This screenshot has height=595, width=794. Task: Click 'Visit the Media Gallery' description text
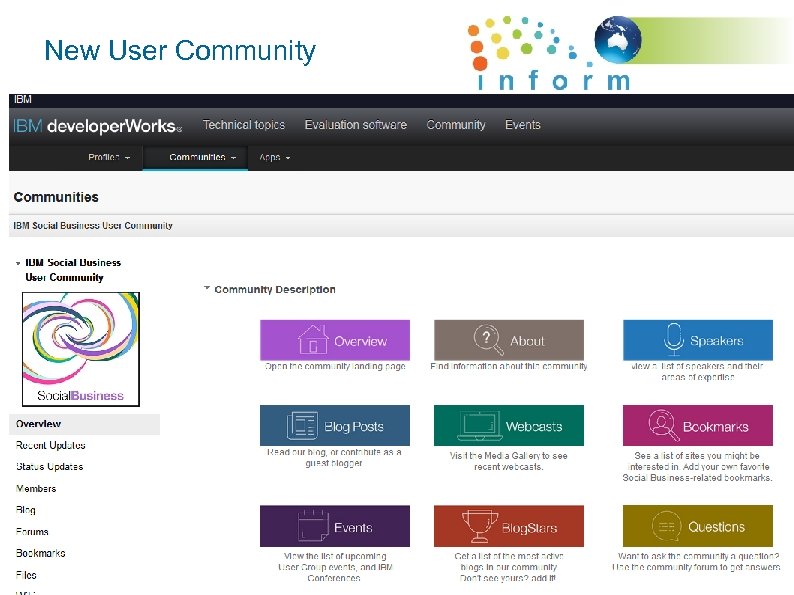click(508, 461)
